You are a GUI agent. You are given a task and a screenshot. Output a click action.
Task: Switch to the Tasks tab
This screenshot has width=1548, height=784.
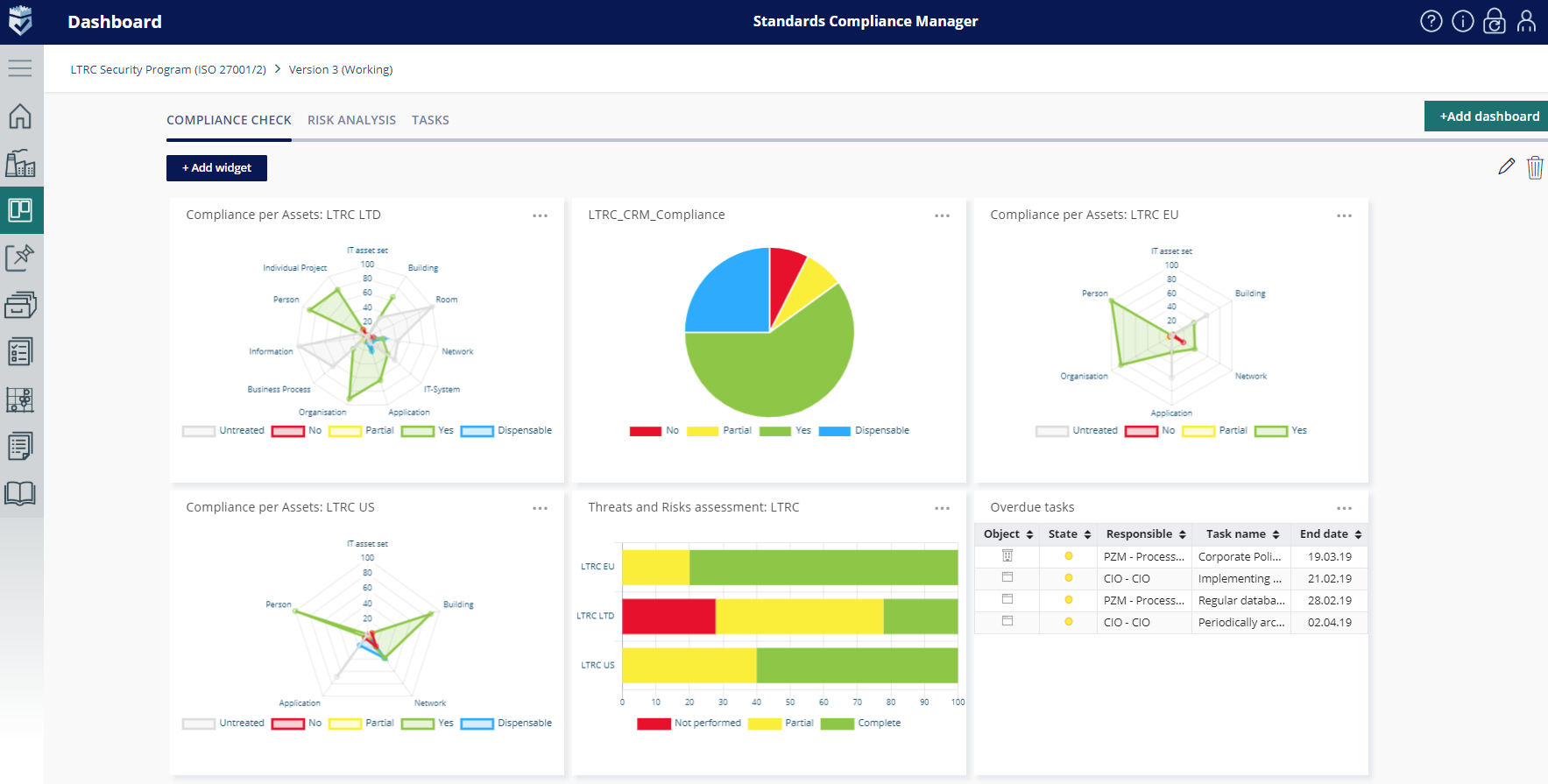(430, 120)
